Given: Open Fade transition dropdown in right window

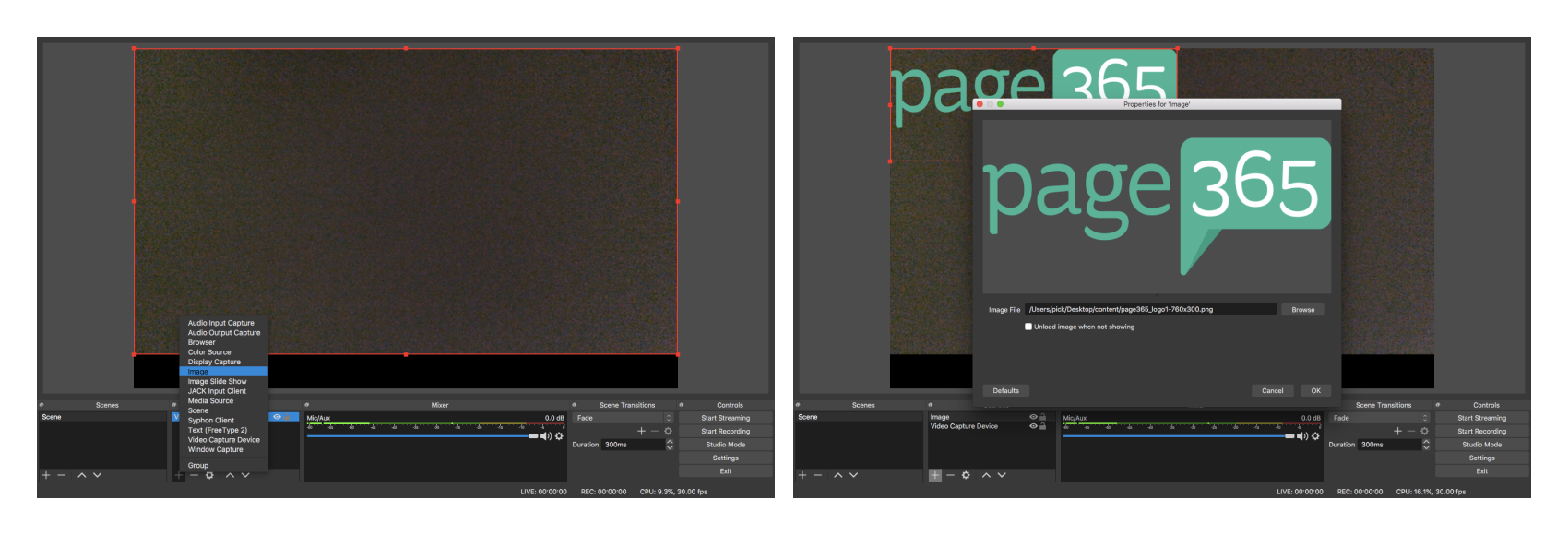Looking at the screenshot, I should 1380,418.
